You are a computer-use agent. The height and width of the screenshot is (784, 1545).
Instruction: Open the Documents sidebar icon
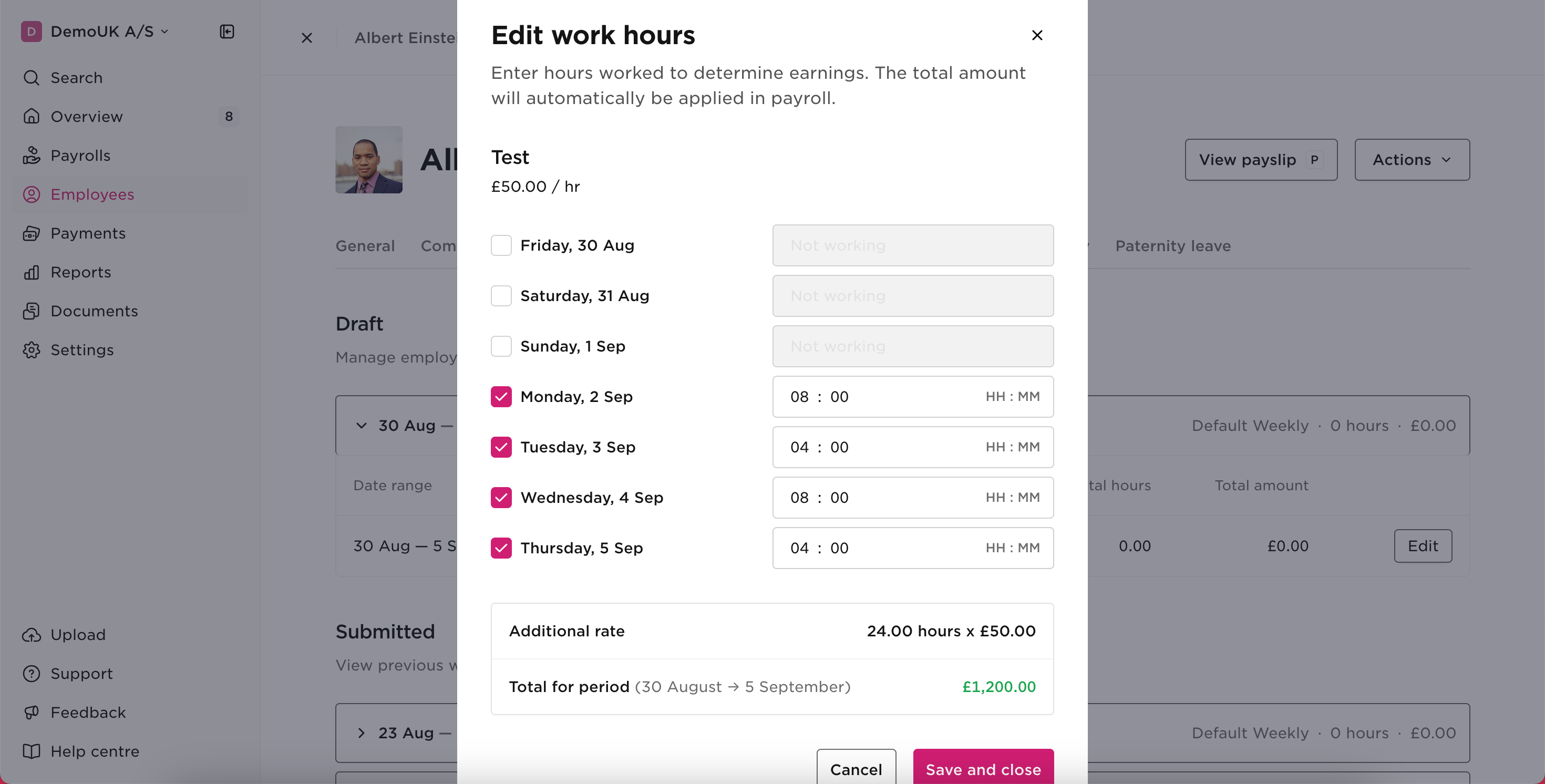tap(32, 311)
